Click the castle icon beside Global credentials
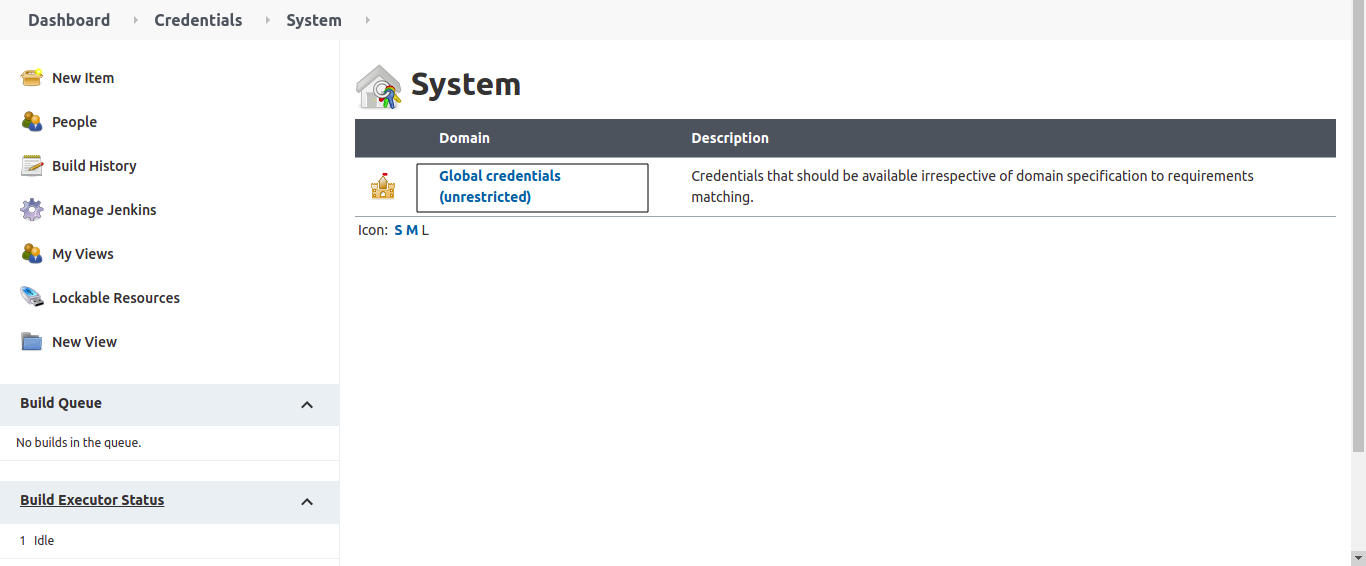This screenshot has height=566, width=1366. click(x=383, y=186)
